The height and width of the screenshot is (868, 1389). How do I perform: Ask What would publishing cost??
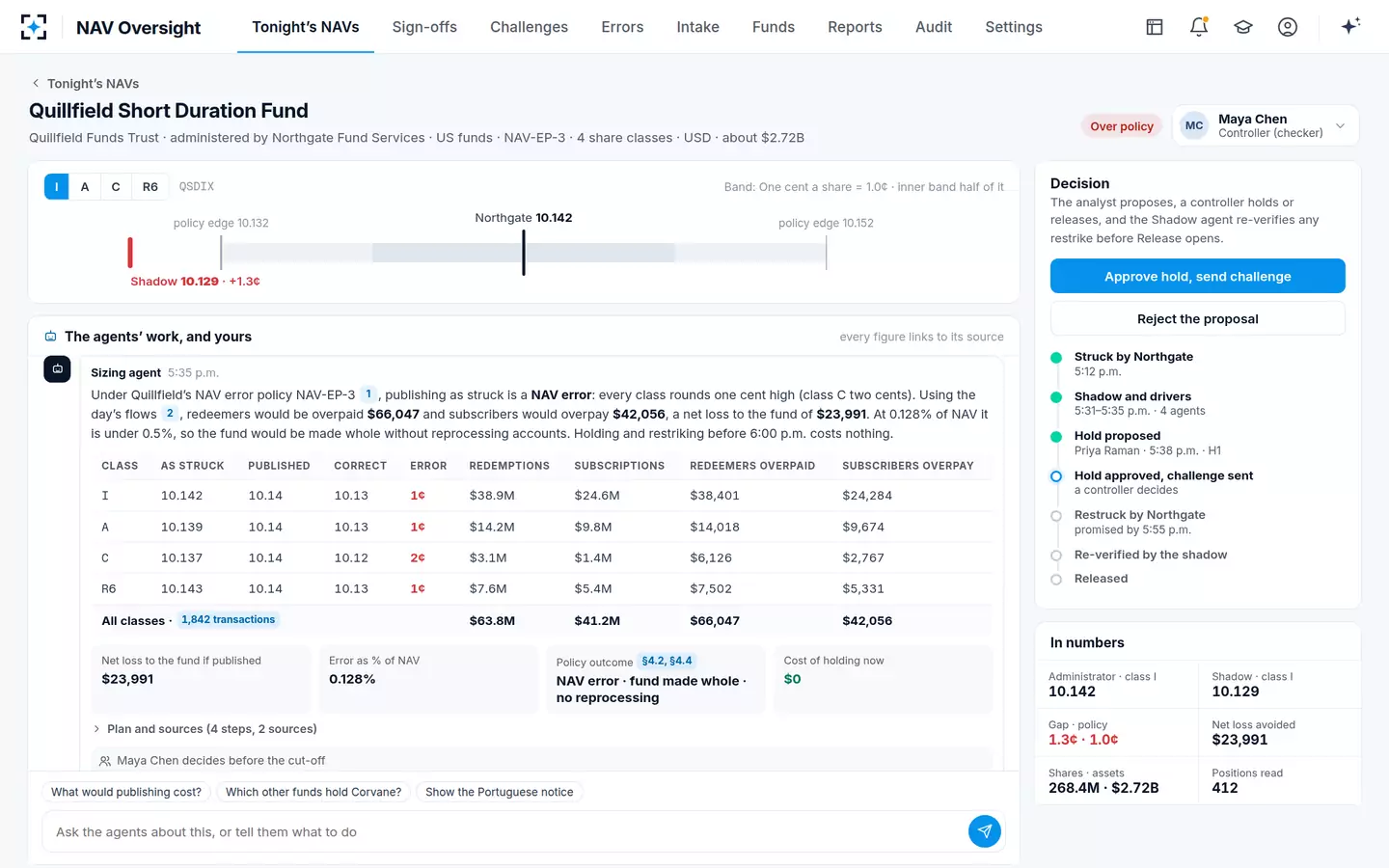tap(126, 792)
